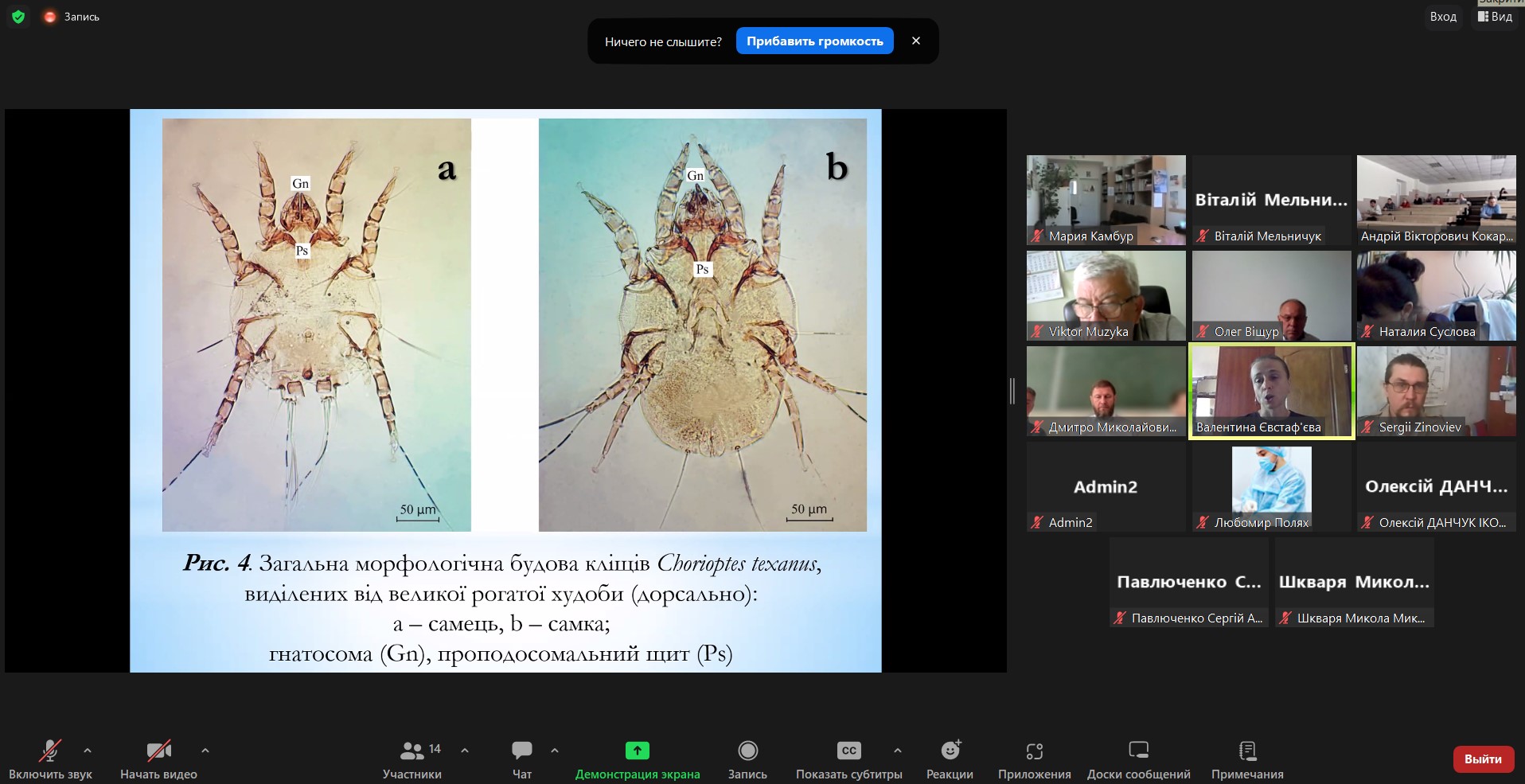
Task: Select Олексій ДАНЧУК participant tile
Action: [x=1437, y=486]
